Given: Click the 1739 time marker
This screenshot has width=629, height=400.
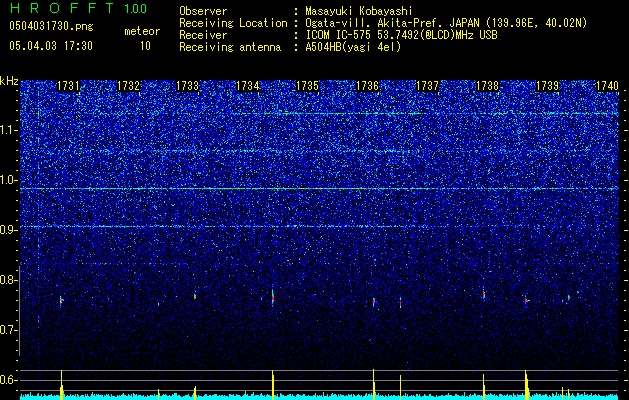Looking at the screenshot, I should tap(547, 86).
